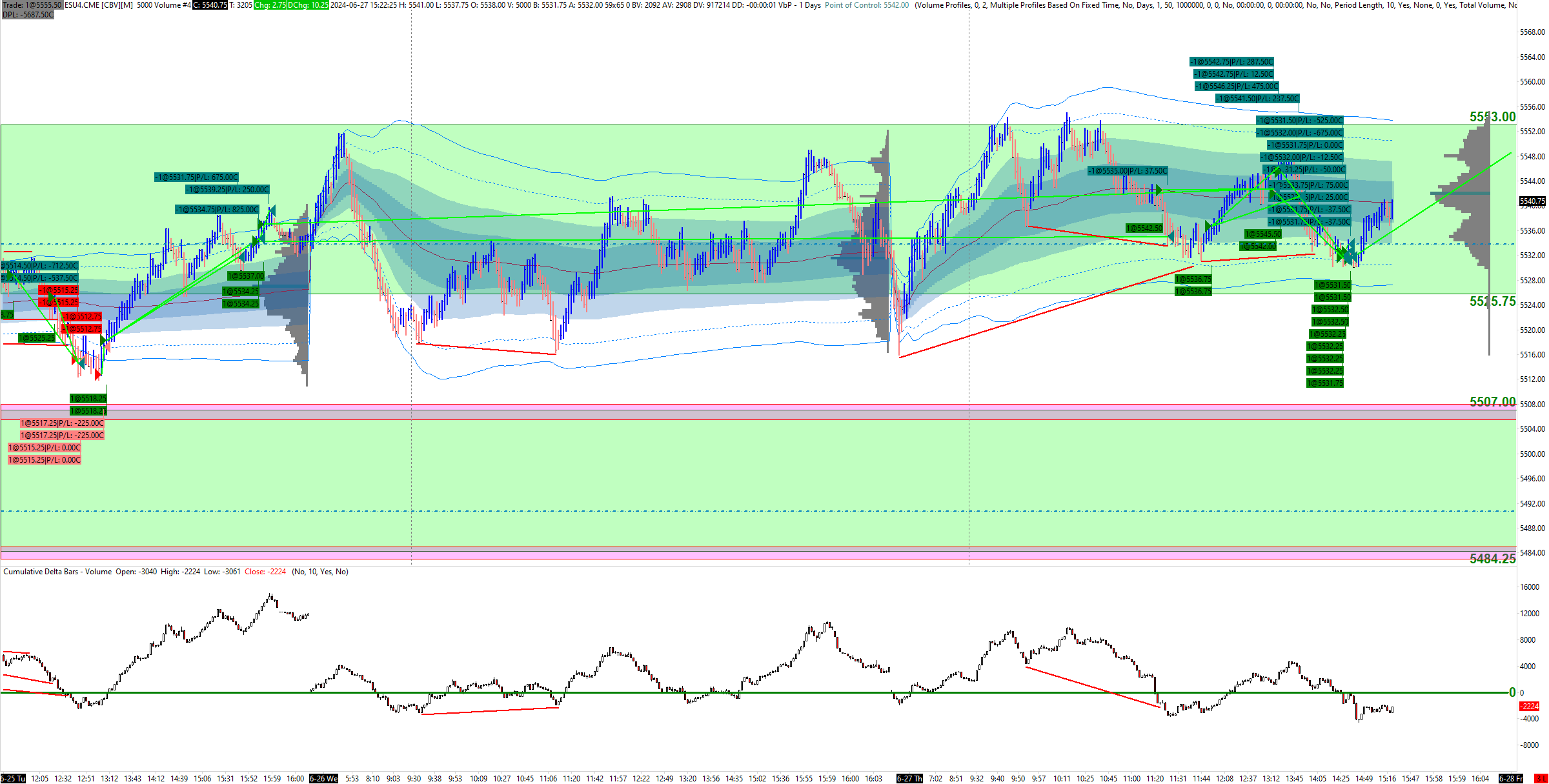The width and height of the screenshot is (1549, 784).
Task: Click the 5540.75 last price scale marker
Action: coord(1532,201)
